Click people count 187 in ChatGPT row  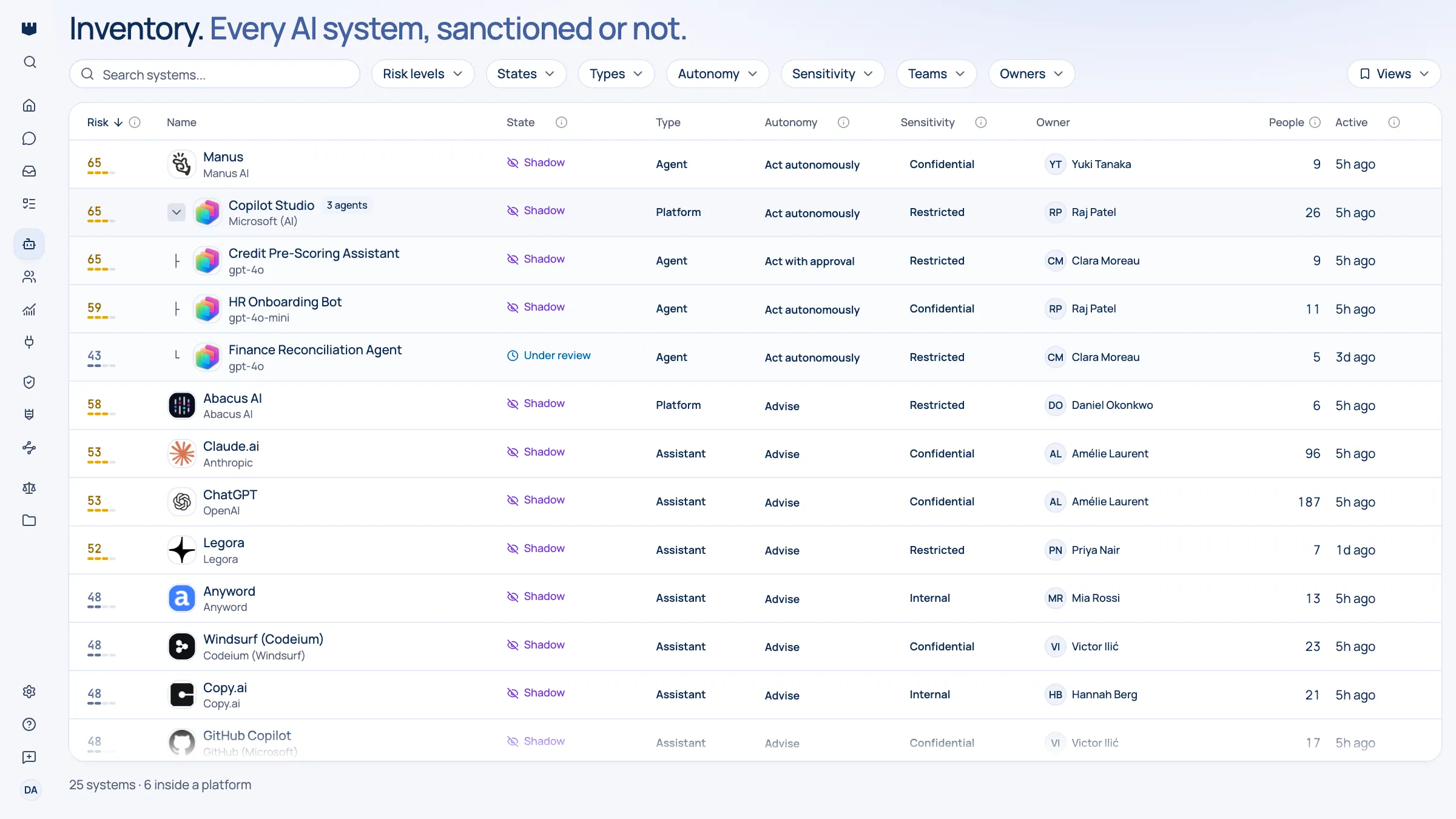pyautogui.click(x=1309, y=502)
